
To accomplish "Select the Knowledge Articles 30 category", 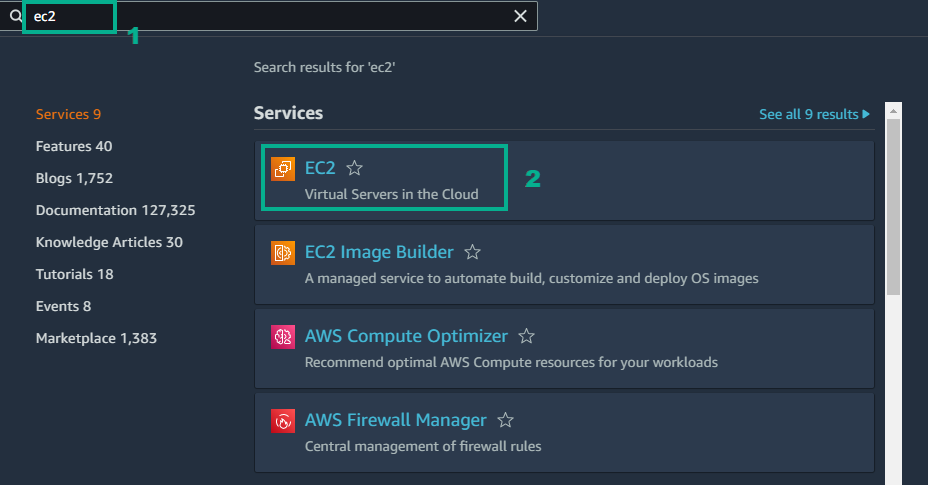I will (x=109, y=242).
